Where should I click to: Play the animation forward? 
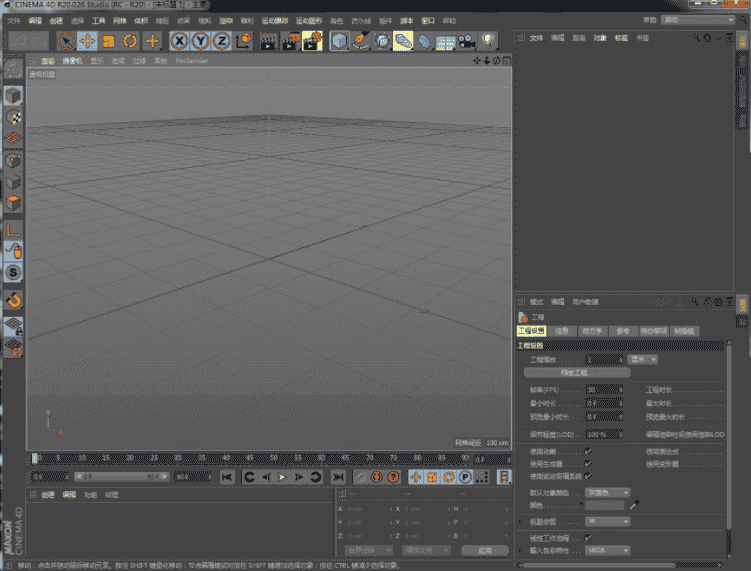click(282, 477)
